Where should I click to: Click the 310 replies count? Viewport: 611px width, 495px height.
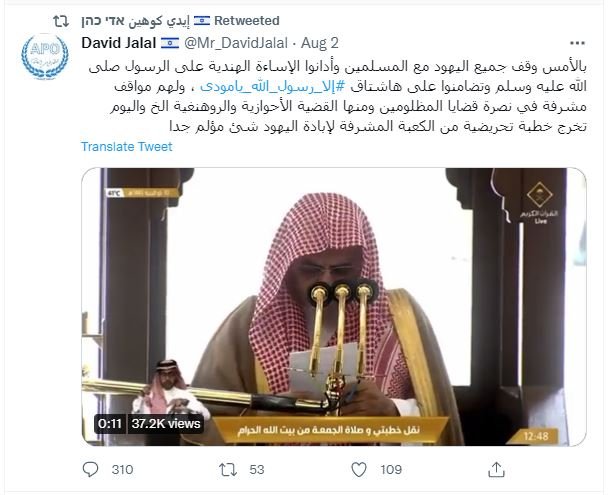tap(122, 470)
